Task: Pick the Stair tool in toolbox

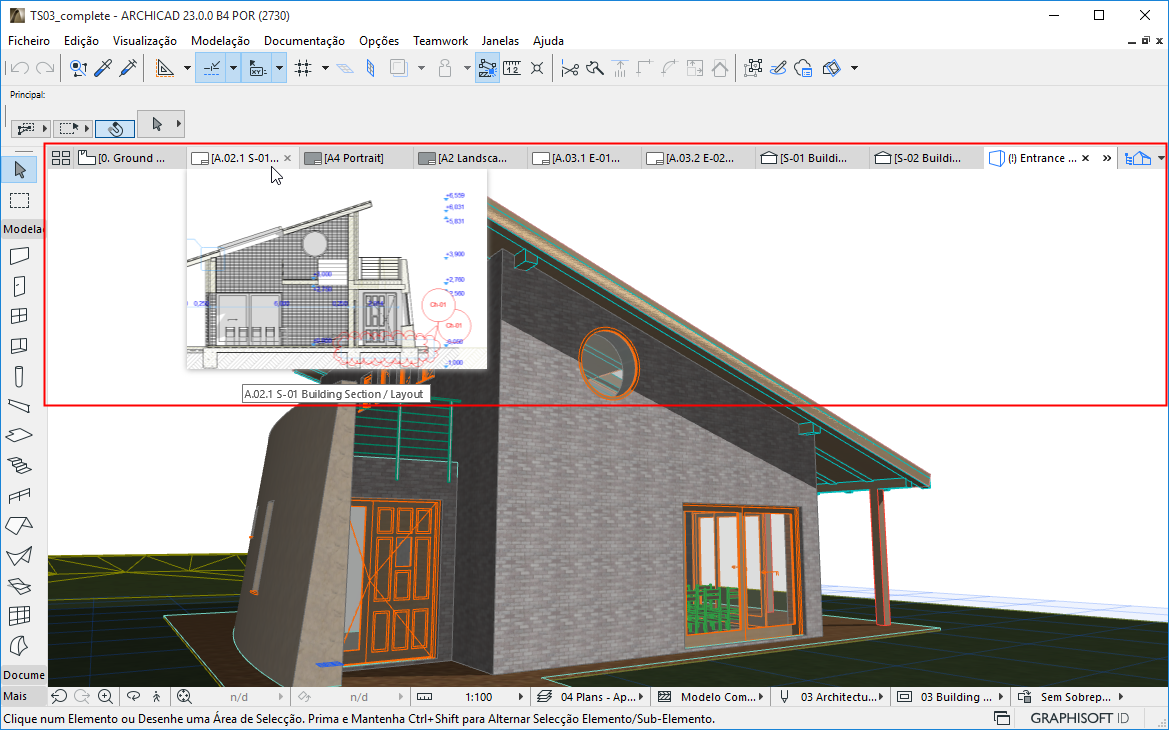Action: click(19, 465)
